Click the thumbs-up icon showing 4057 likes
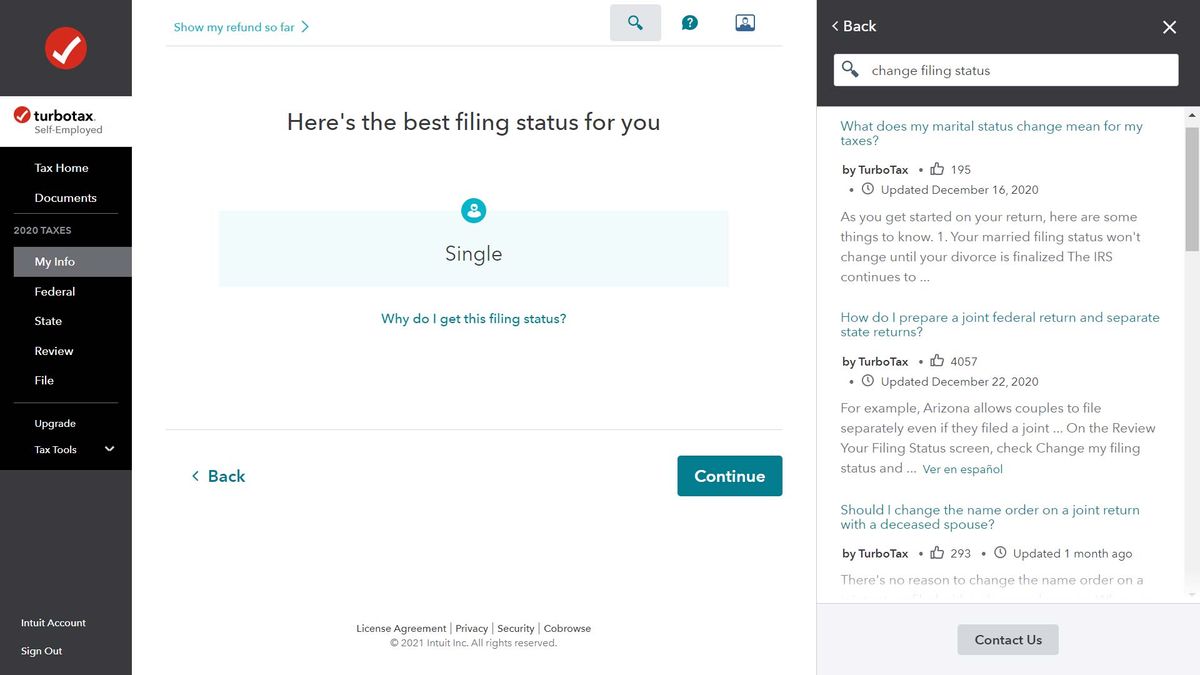Image resolution: width=1200 pixels, height=675 pixels. tap(936, 361)
